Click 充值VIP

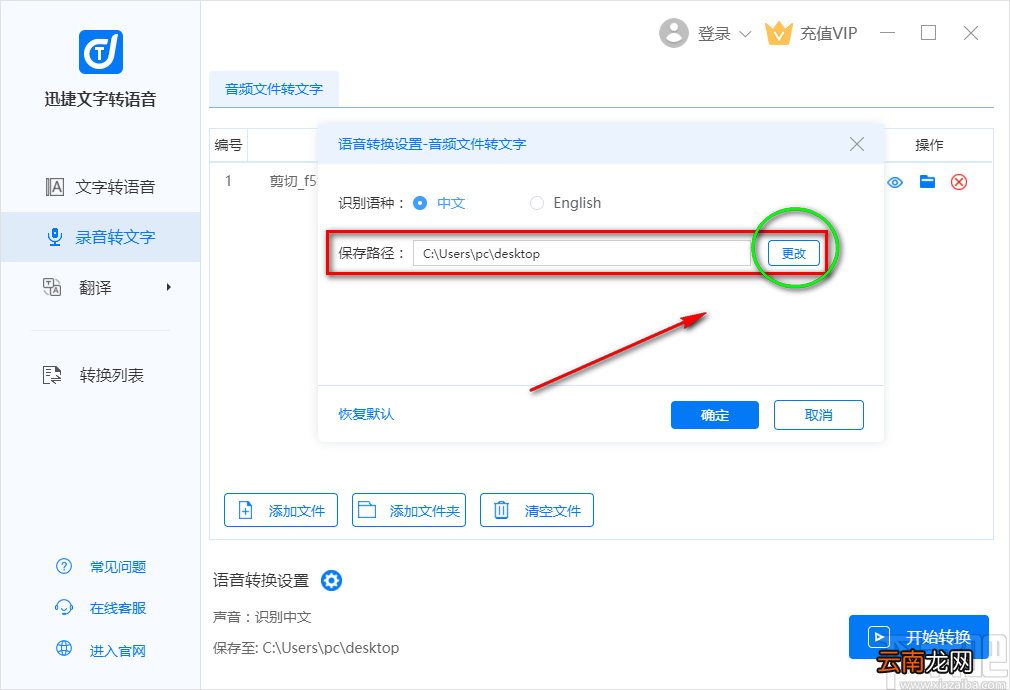[x=828, y=34]
